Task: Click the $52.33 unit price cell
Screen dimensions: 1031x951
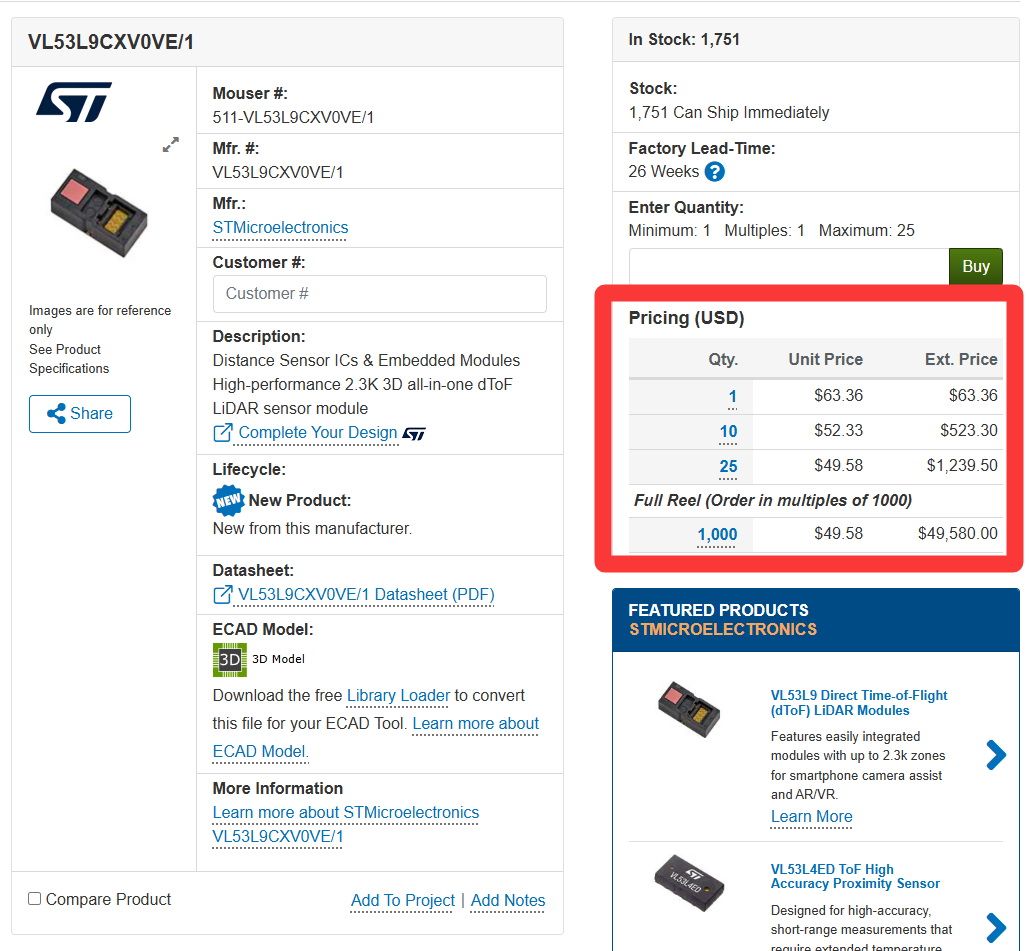Action: click(x=838, y=431)
